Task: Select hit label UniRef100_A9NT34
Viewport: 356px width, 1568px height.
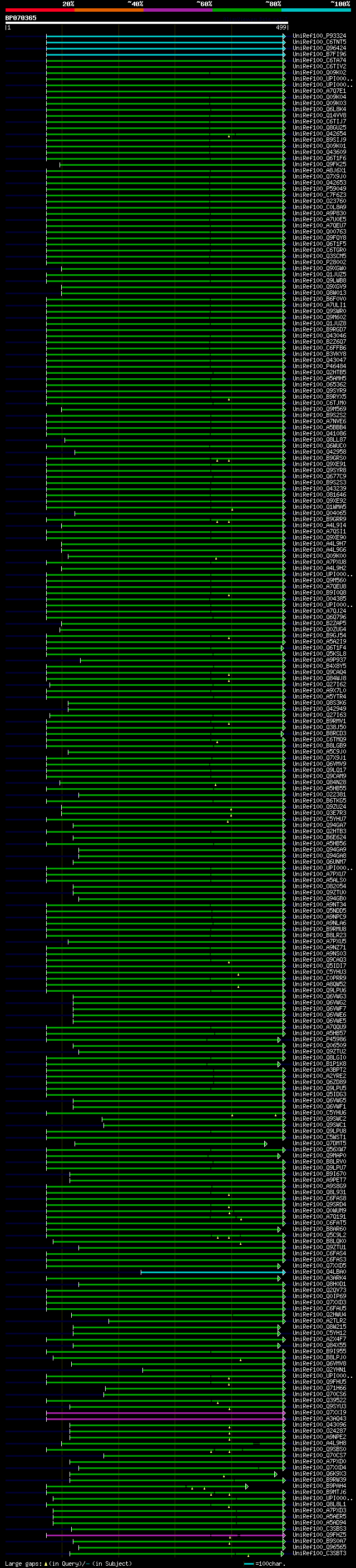Action: 319,905
